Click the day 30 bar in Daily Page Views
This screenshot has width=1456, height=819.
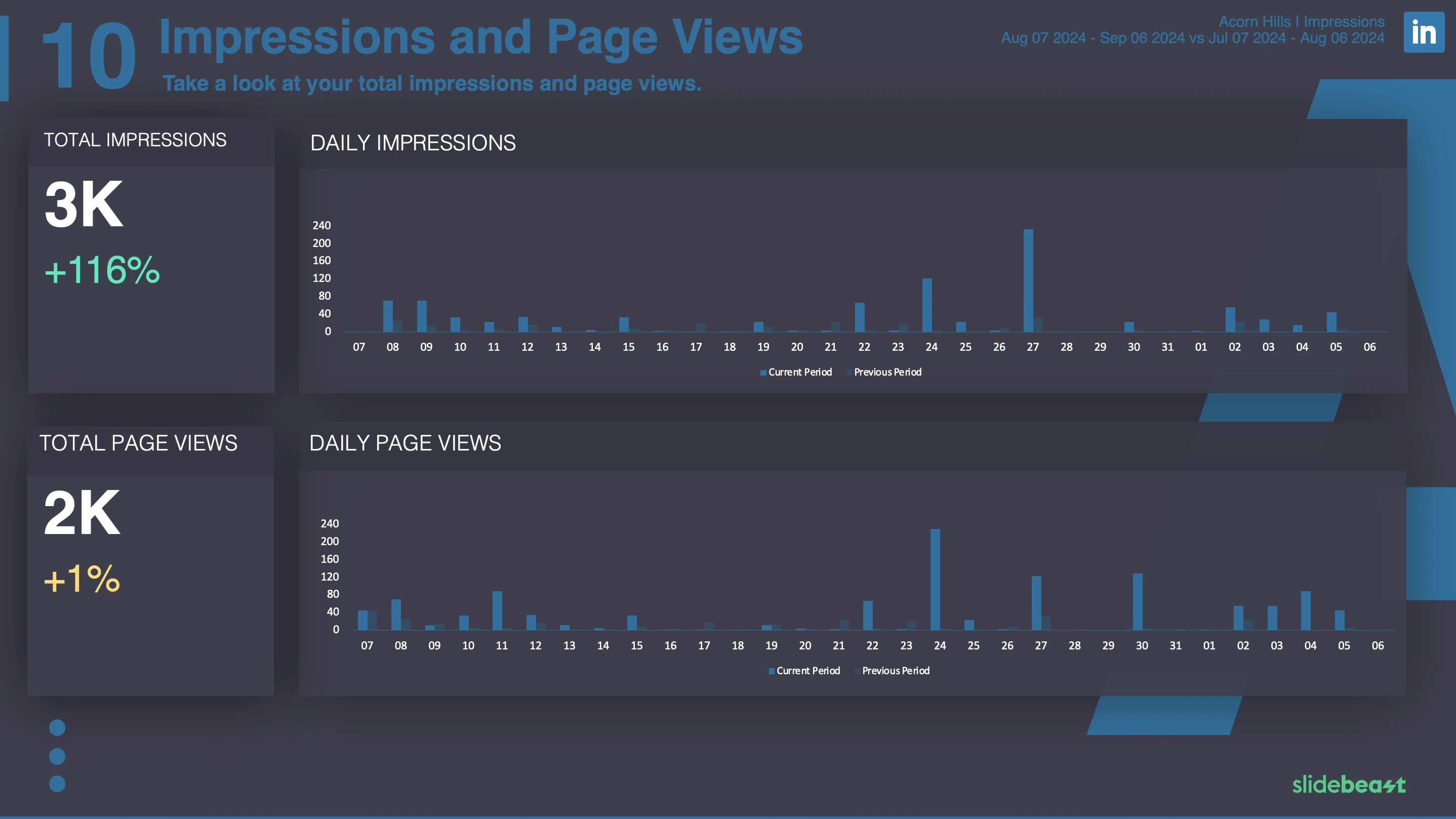1137,601
